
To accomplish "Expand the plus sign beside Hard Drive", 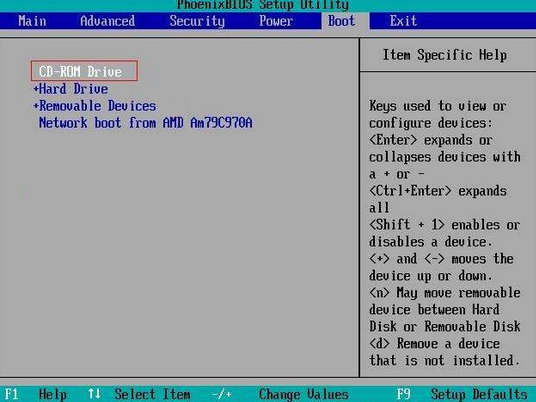I will pyautogui.click(x=36, y=89).
